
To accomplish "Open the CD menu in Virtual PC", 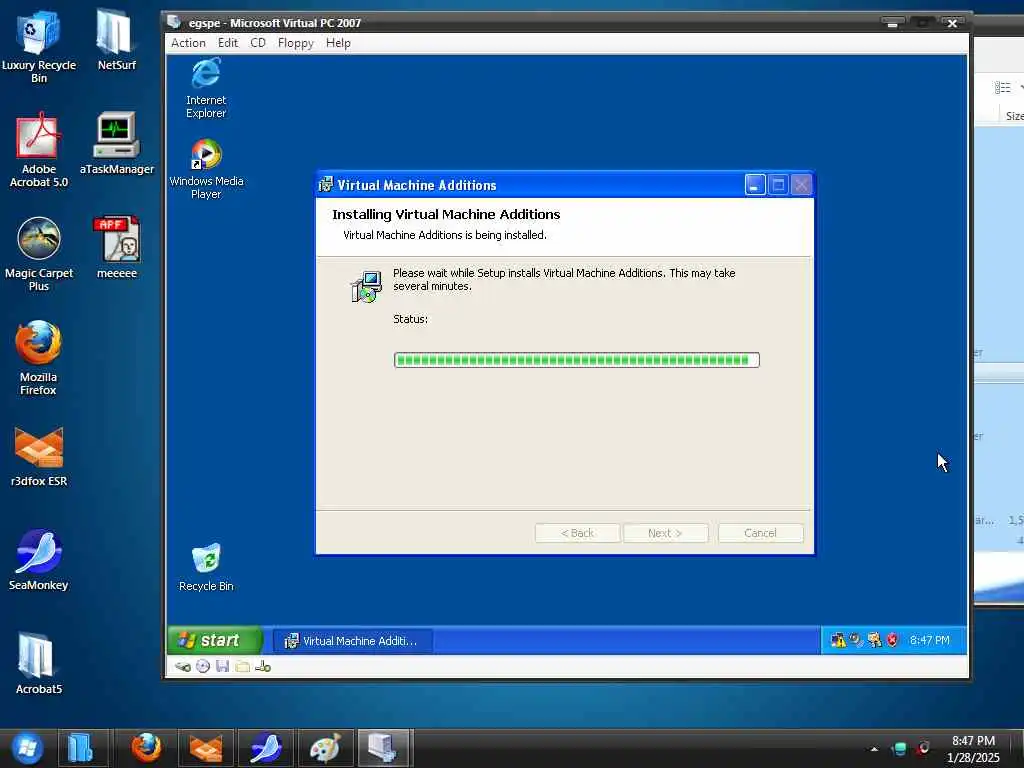I will coord(258,43).
